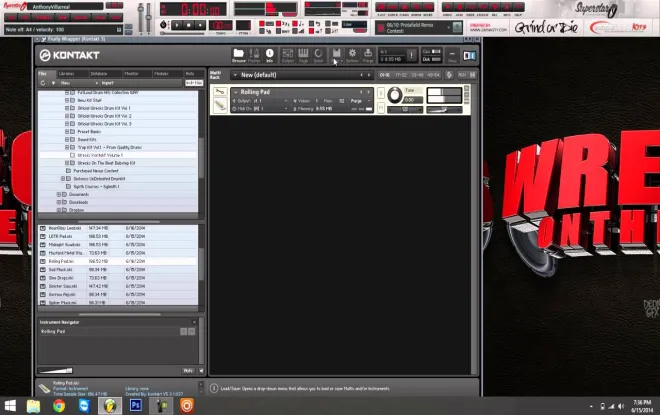
Task: Expand the Documents folder
Action: coord(59,194)
